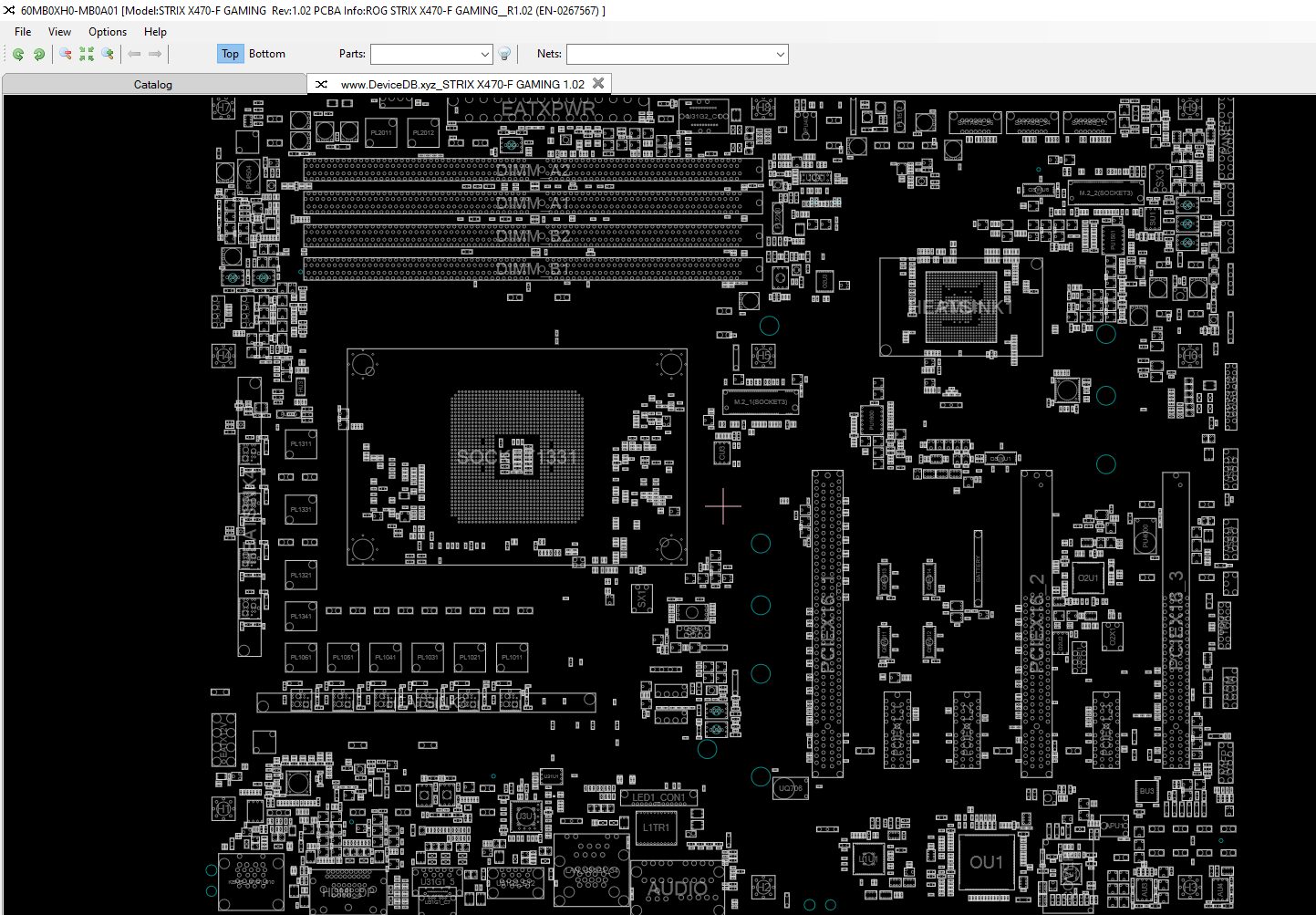This screenshot has height=915, width=1316.
Task: Go back using the left arrow icon
Action: click(x=134, y=55)
